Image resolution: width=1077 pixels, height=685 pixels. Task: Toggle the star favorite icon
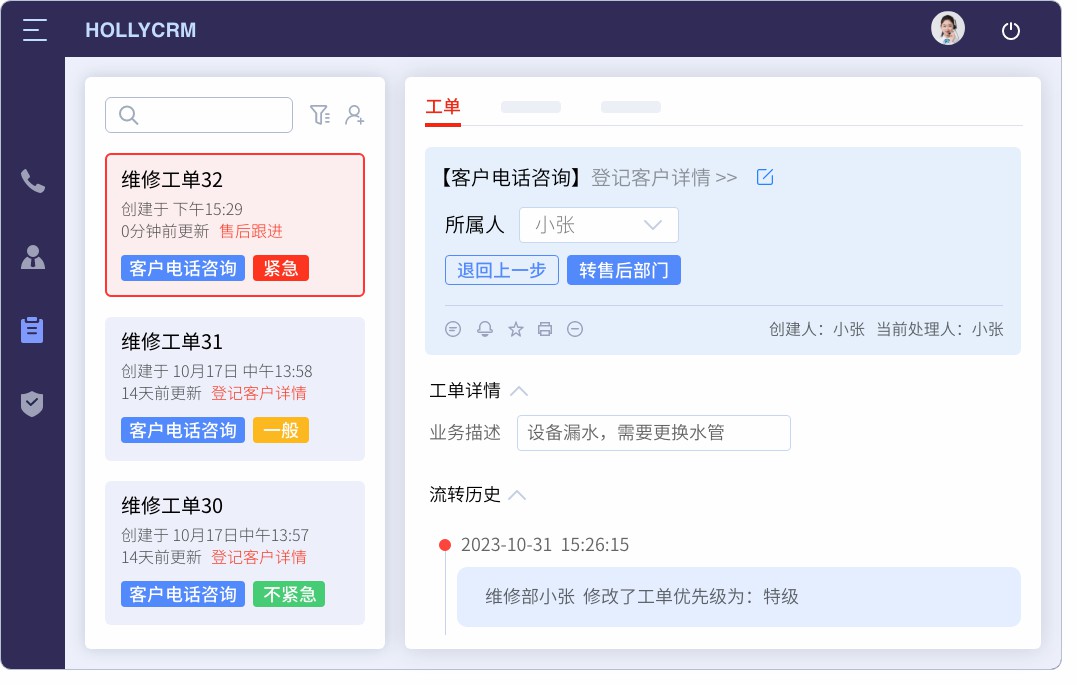pos(516,329)
